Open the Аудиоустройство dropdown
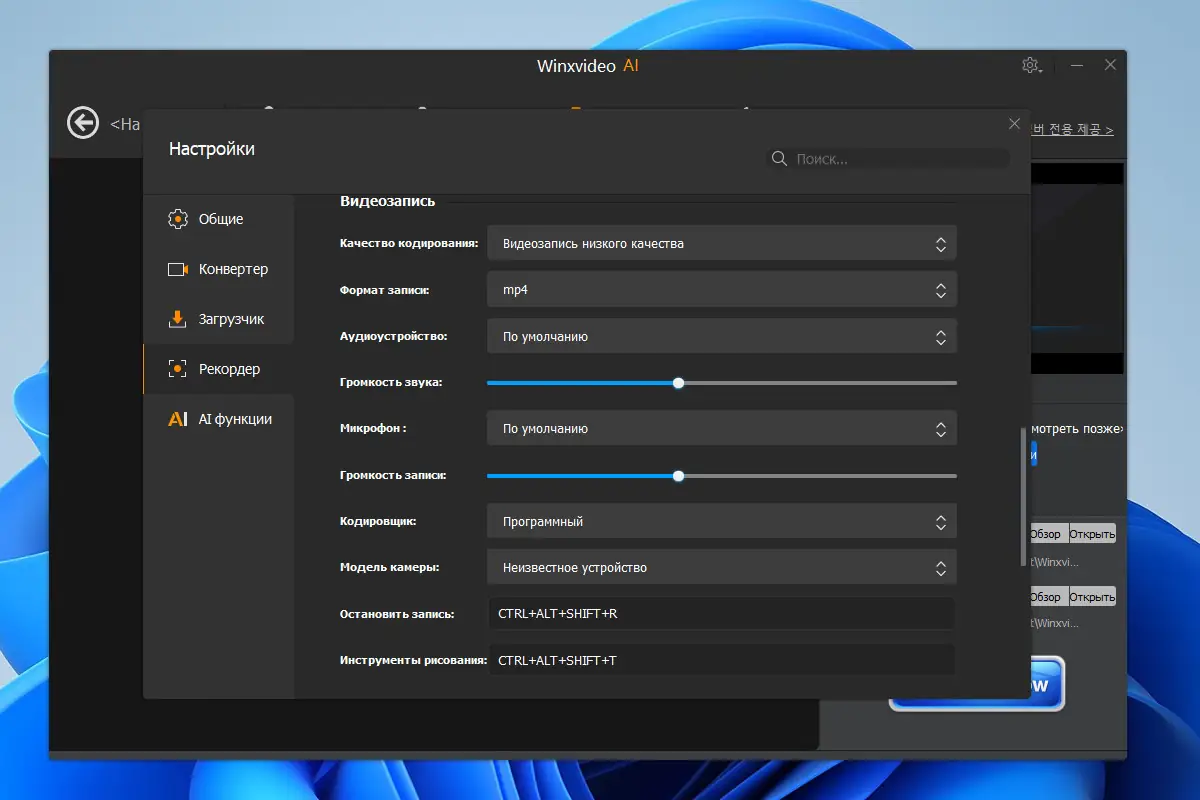The width and height of the screenshot is (1200, 800). pos(722,336)
